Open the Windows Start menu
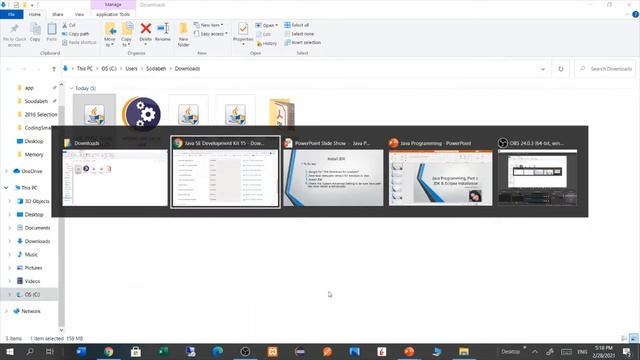This screenshot has width=640, height=360. (9, 352)
